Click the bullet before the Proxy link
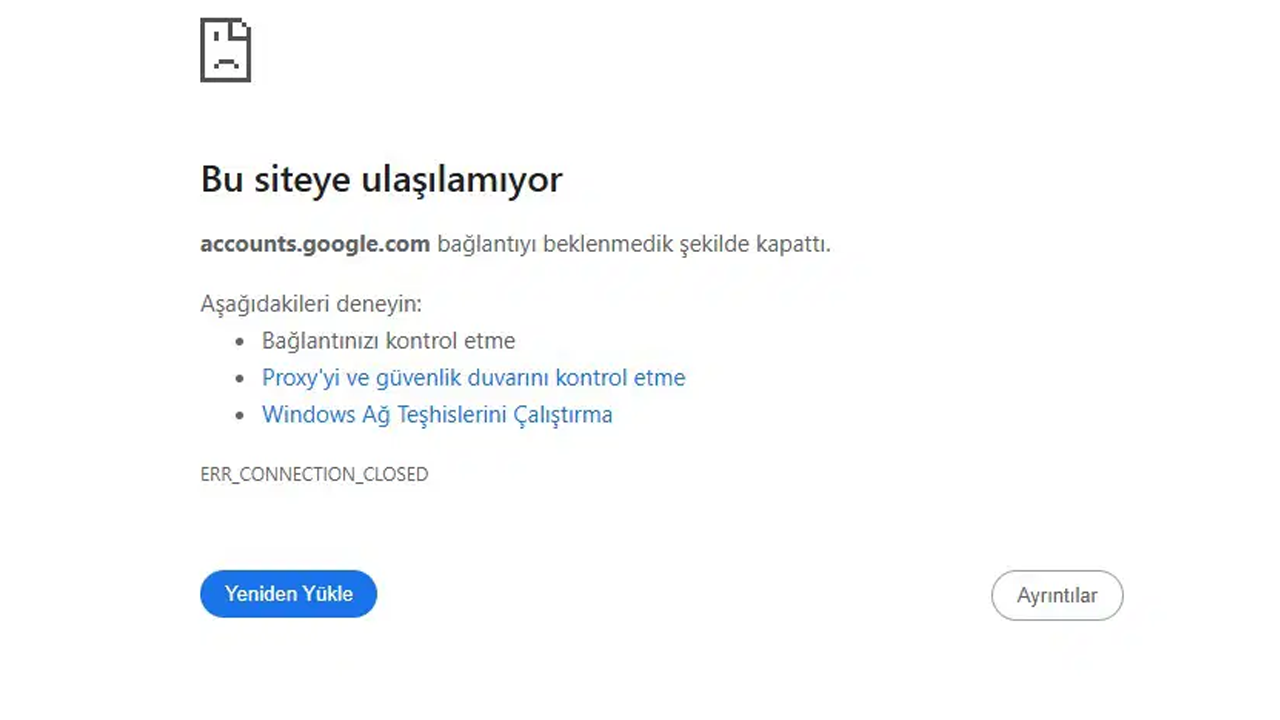The width and height of the screenshot is (1280, 720). 240,379
